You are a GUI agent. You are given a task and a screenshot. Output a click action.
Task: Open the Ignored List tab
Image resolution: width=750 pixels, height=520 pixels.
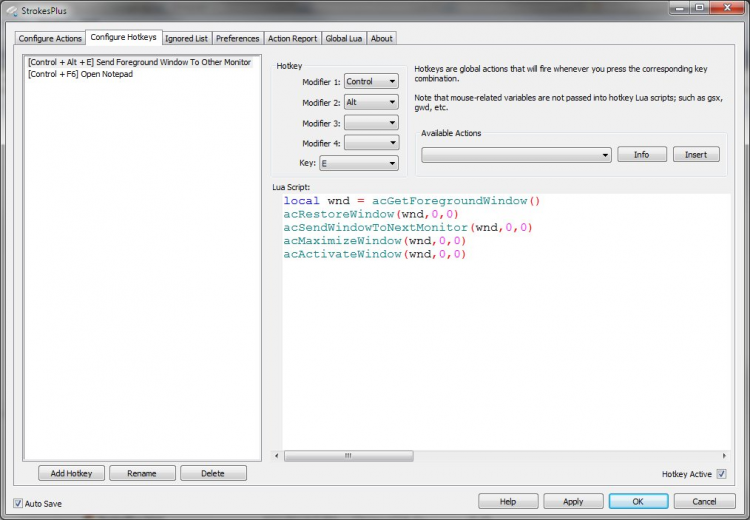tap(187, 38)
